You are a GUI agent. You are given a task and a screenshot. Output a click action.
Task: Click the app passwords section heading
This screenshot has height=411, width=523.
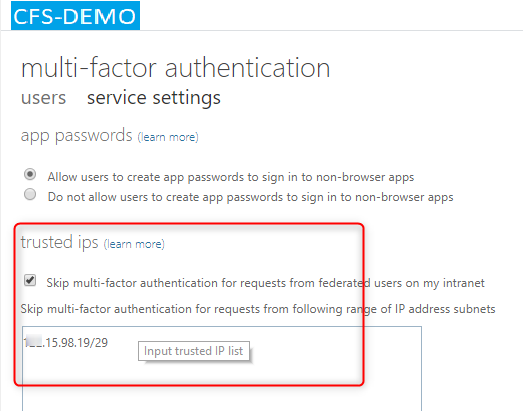(76, 135)
